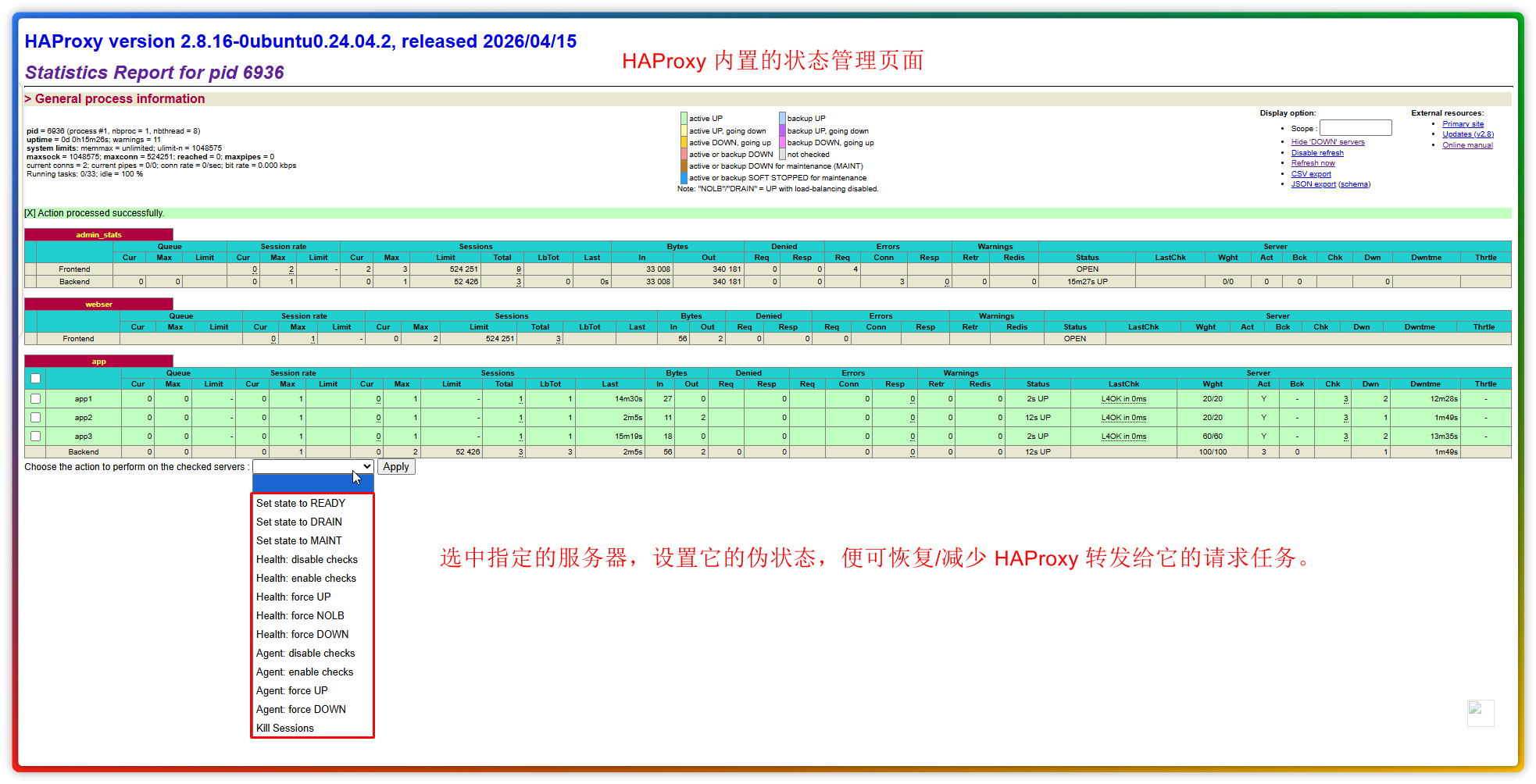Click the 14m30s Last value for app1
Viewport: 1536px width, 784px height.
point(628,399)
